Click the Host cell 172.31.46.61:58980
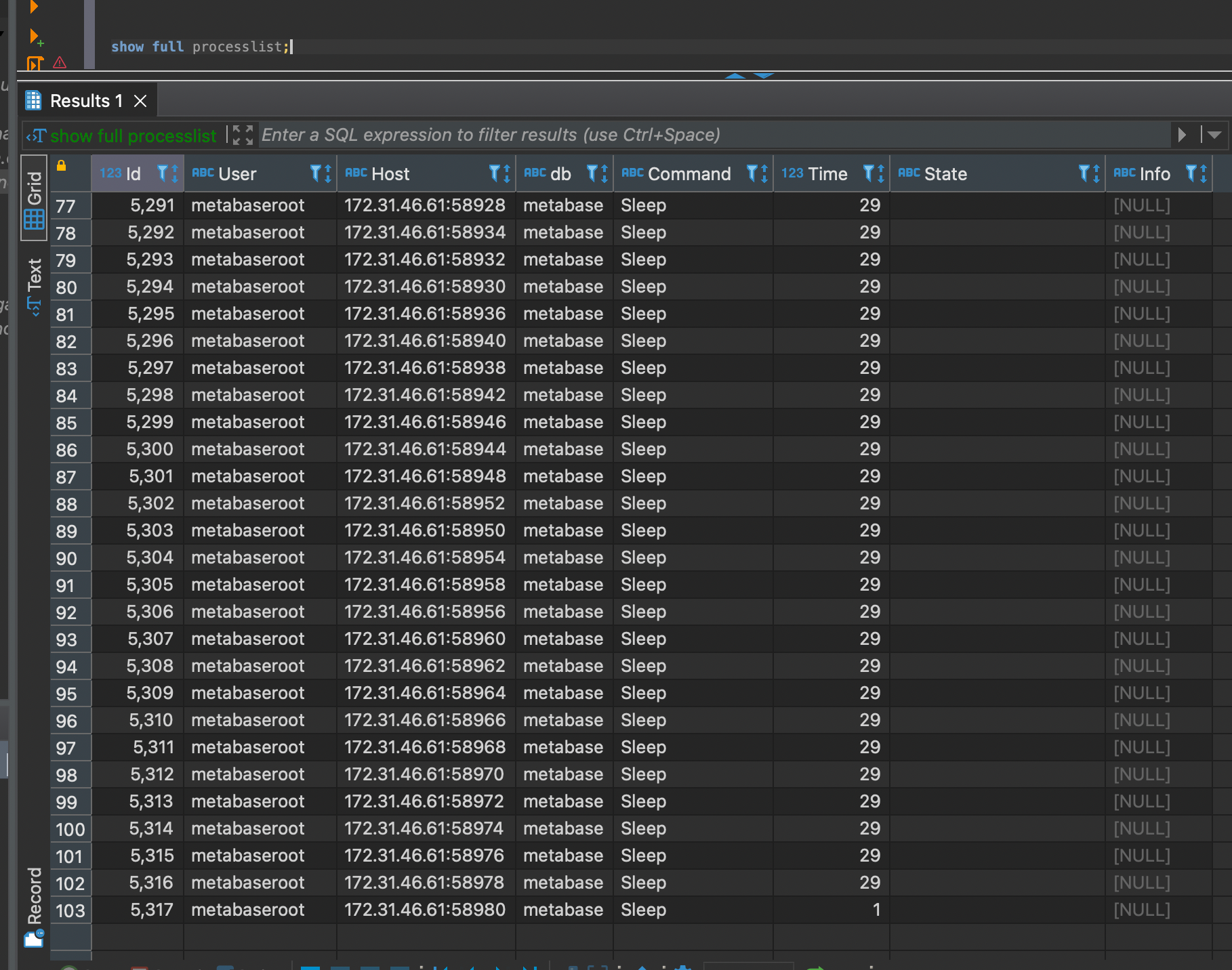 point(426,910)
